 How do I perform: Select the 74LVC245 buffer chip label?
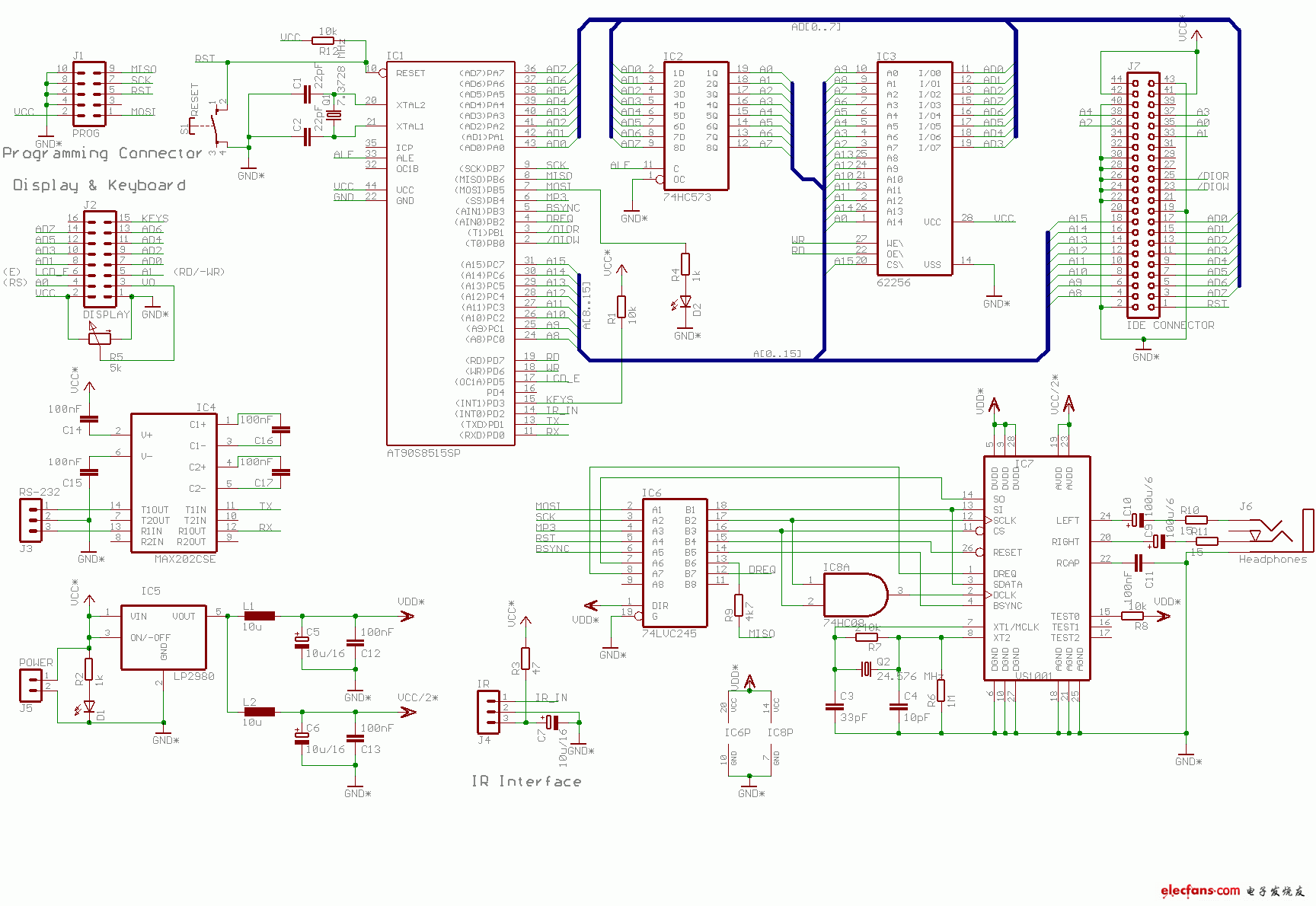point(669,633)
